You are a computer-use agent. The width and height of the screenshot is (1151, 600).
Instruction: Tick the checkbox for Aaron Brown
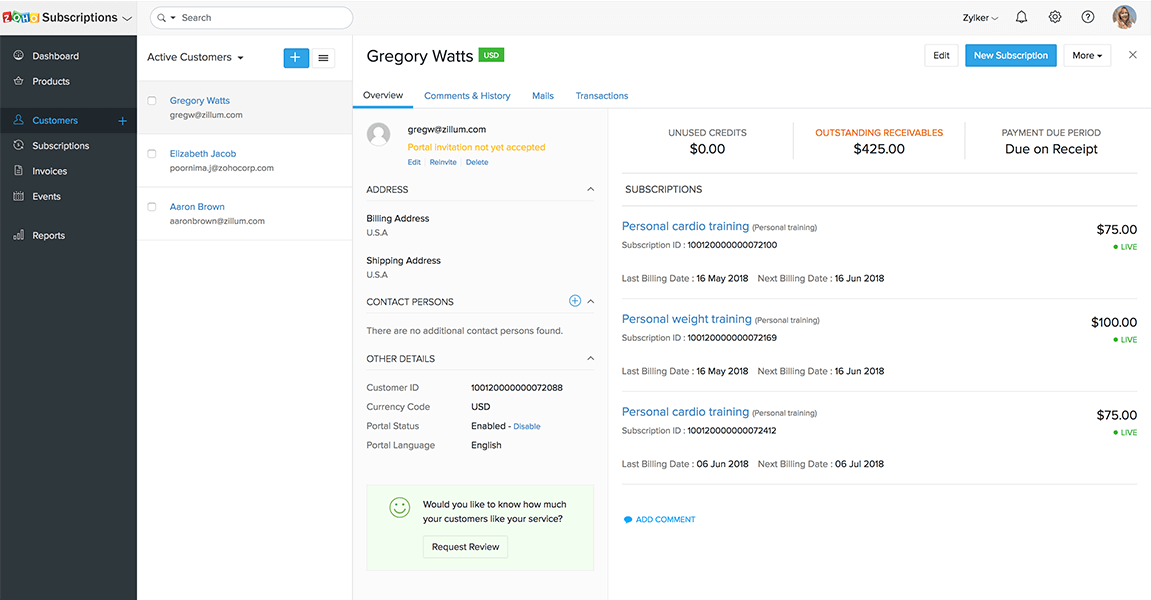coord(153,207)
